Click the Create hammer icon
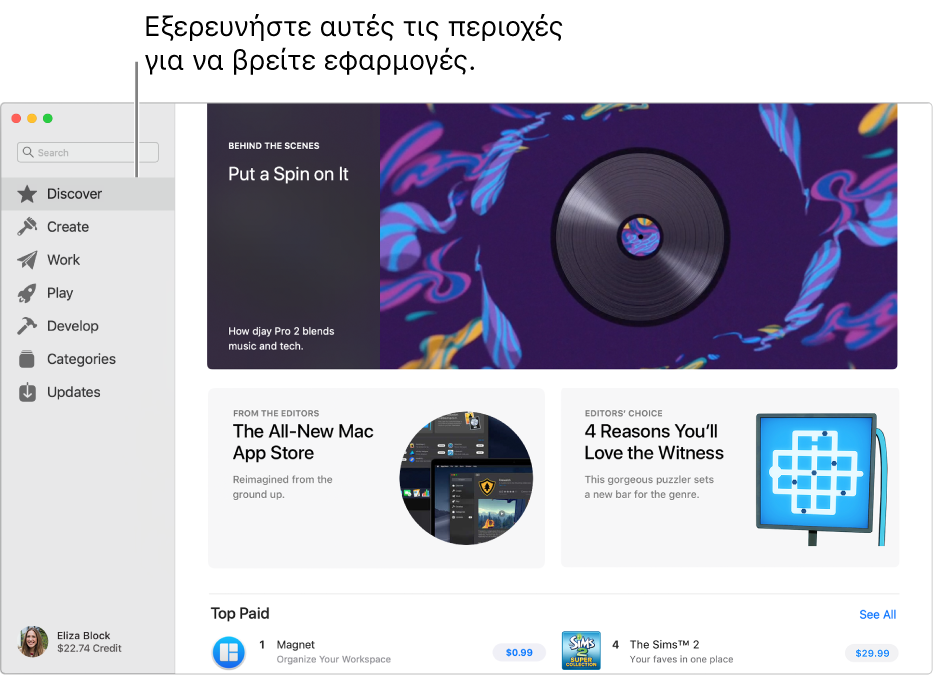The height and width of the screenshot is (675, 934). click(x=27, y=226)
